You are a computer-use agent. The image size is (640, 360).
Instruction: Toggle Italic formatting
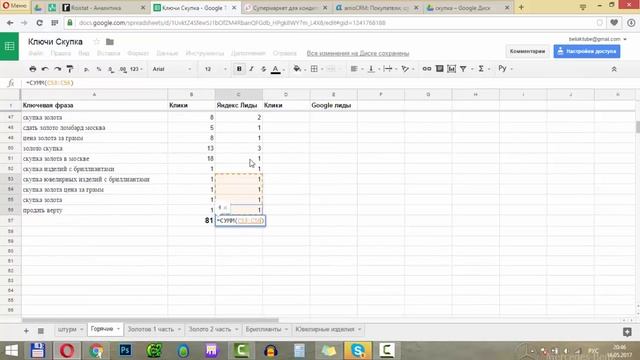point(251,69)
